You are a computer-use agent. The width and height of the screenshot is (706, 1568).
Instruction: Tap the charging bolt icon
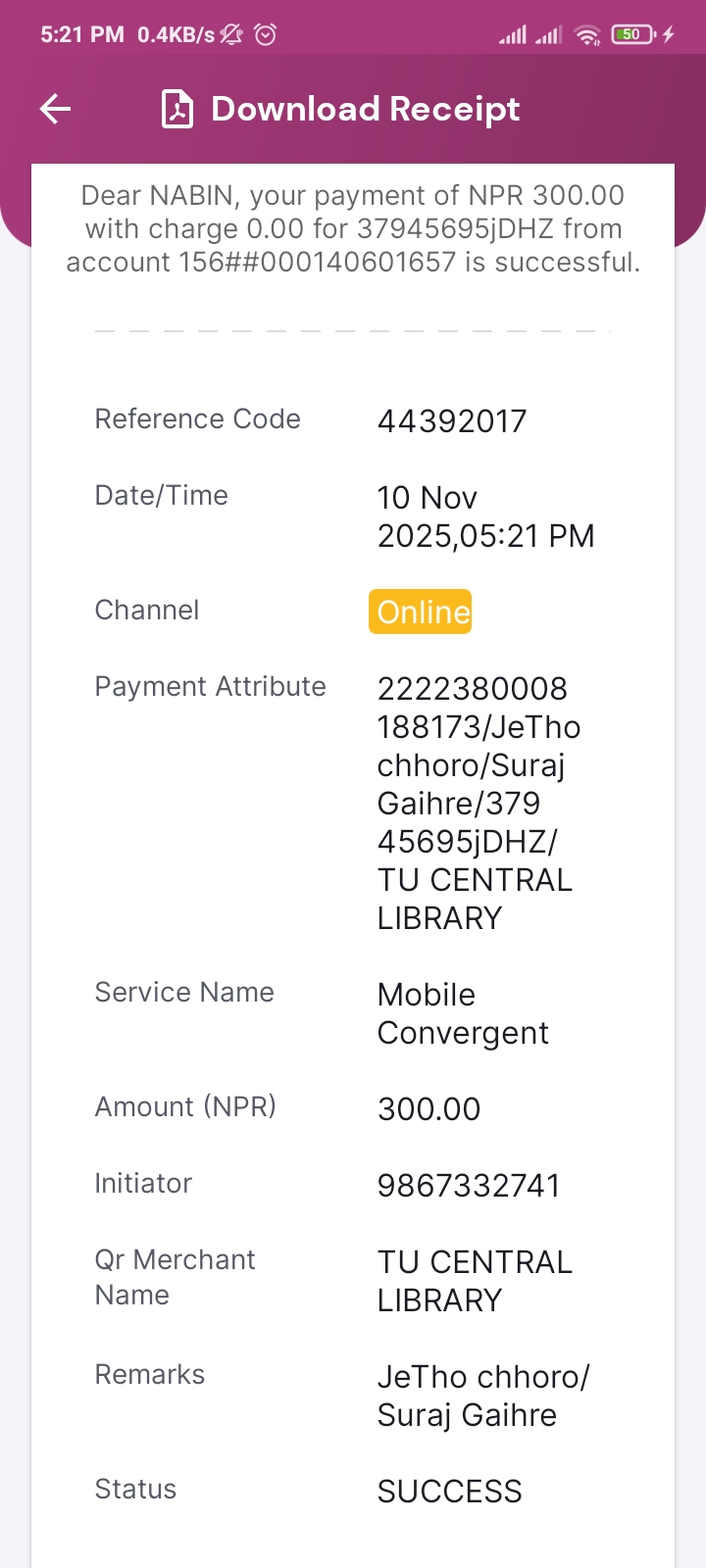coord(669,35)
